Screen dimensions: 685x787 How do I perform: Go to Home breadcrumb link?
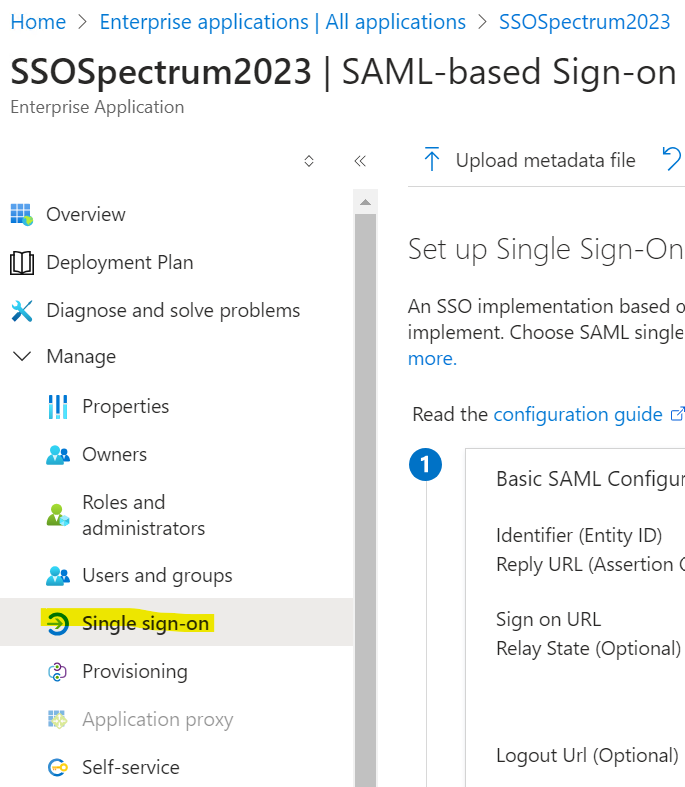[x=38, y=22]
